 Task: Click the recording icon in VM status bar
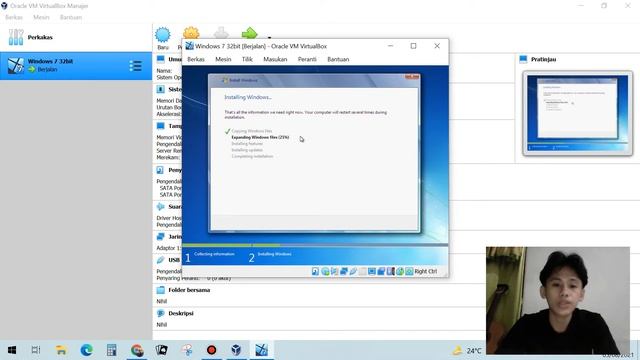[x=381, y=271]
